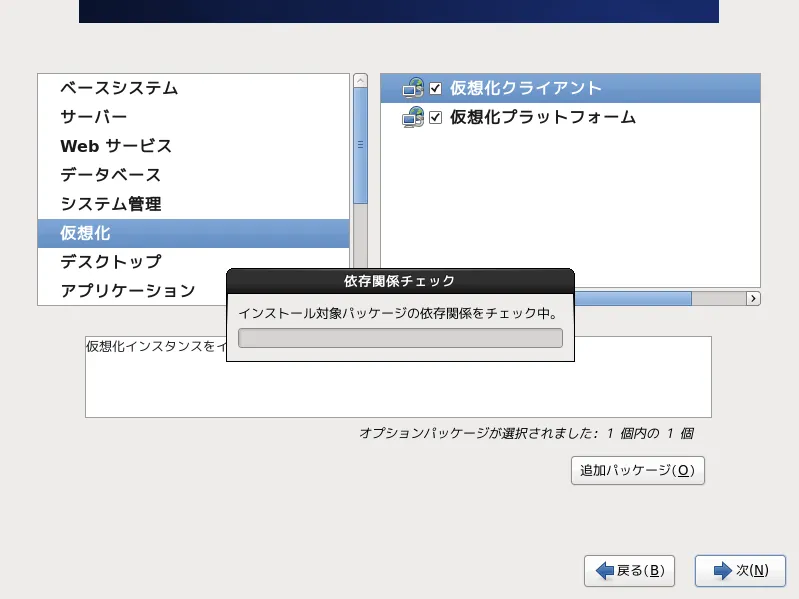Click the blue next arrow icon
The image size is (799, 599).
click(x=723, y=570)
